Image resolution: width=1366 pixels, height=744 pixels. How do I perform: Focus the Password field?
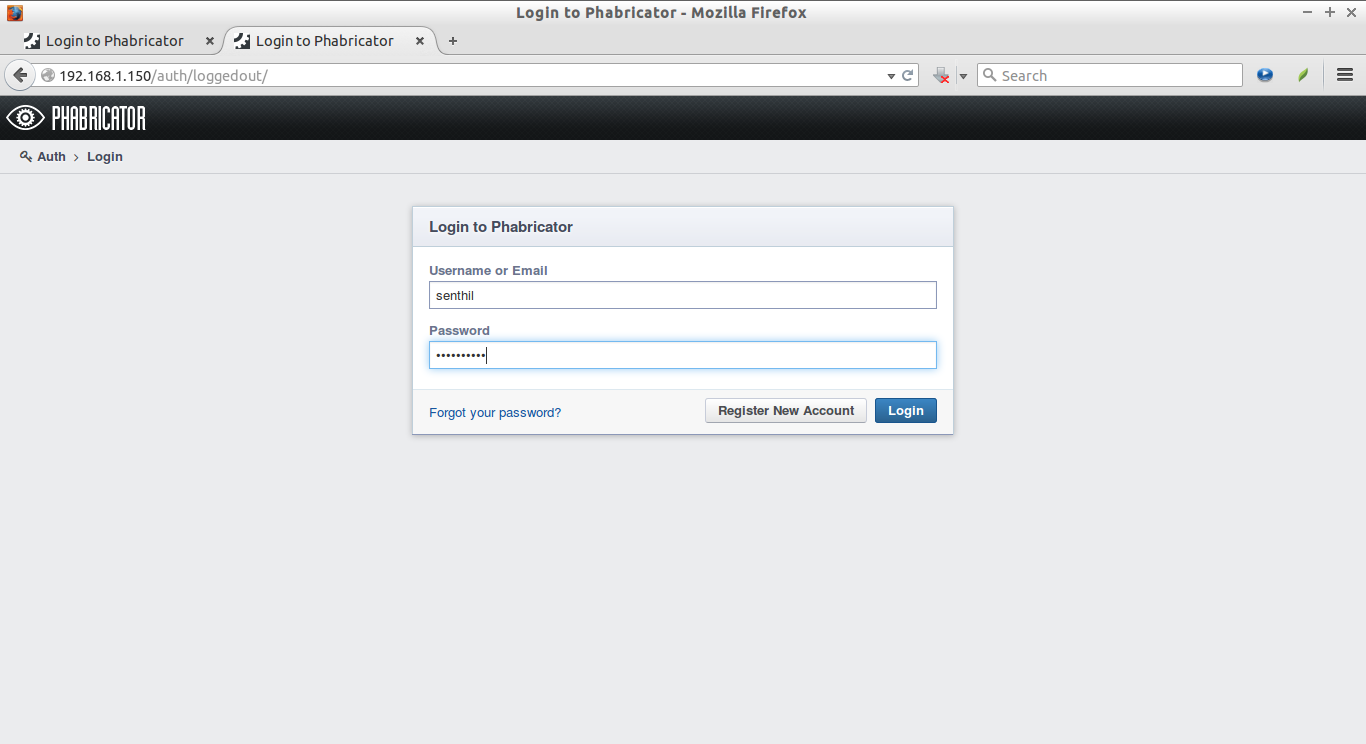pos(683,355)
